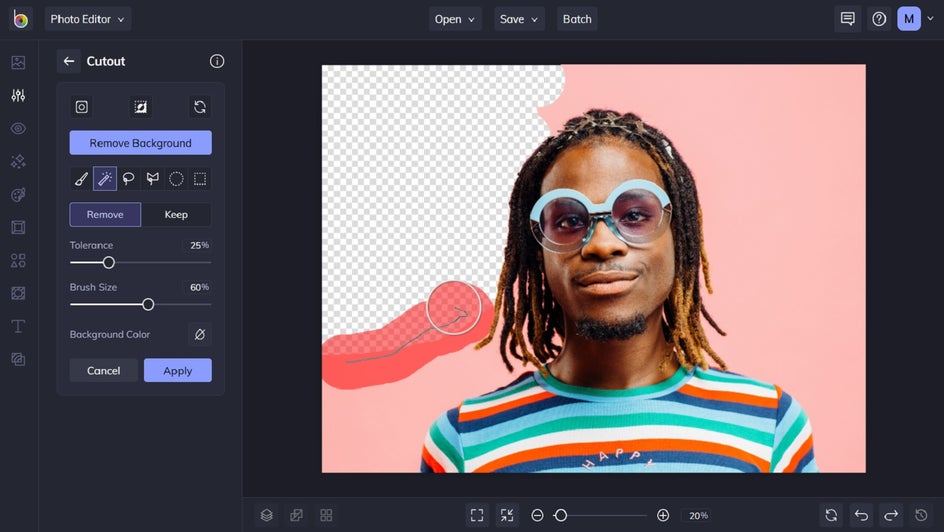Select the Polygon lasso cutout tool

click(152, 179)
